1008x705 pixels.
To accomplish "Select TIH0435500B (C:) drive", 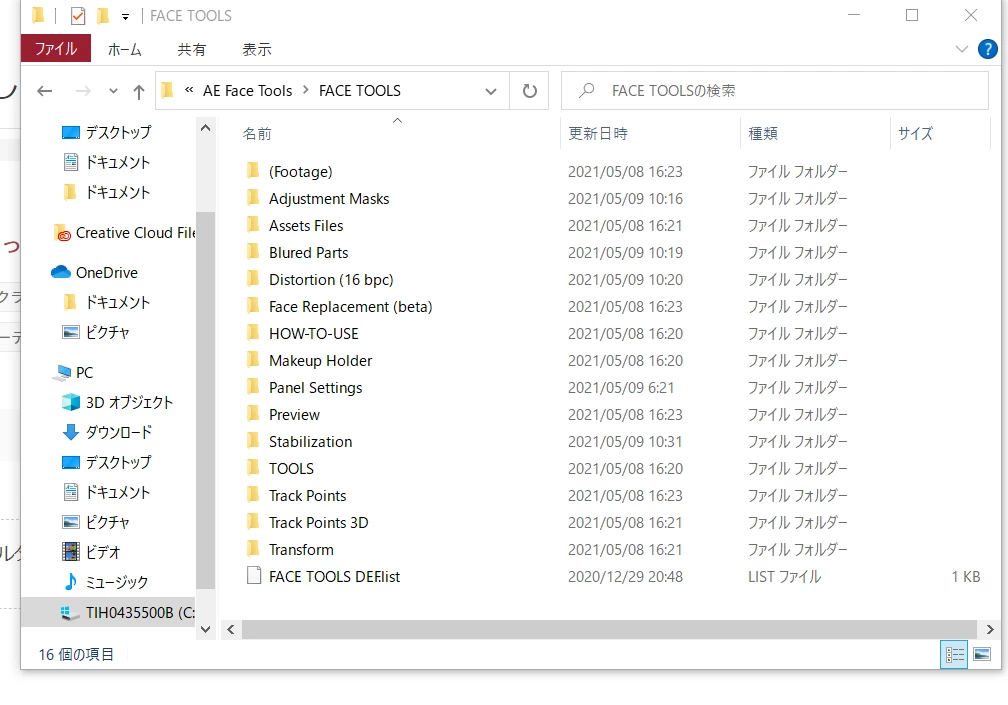I will [x=108, y=612].
